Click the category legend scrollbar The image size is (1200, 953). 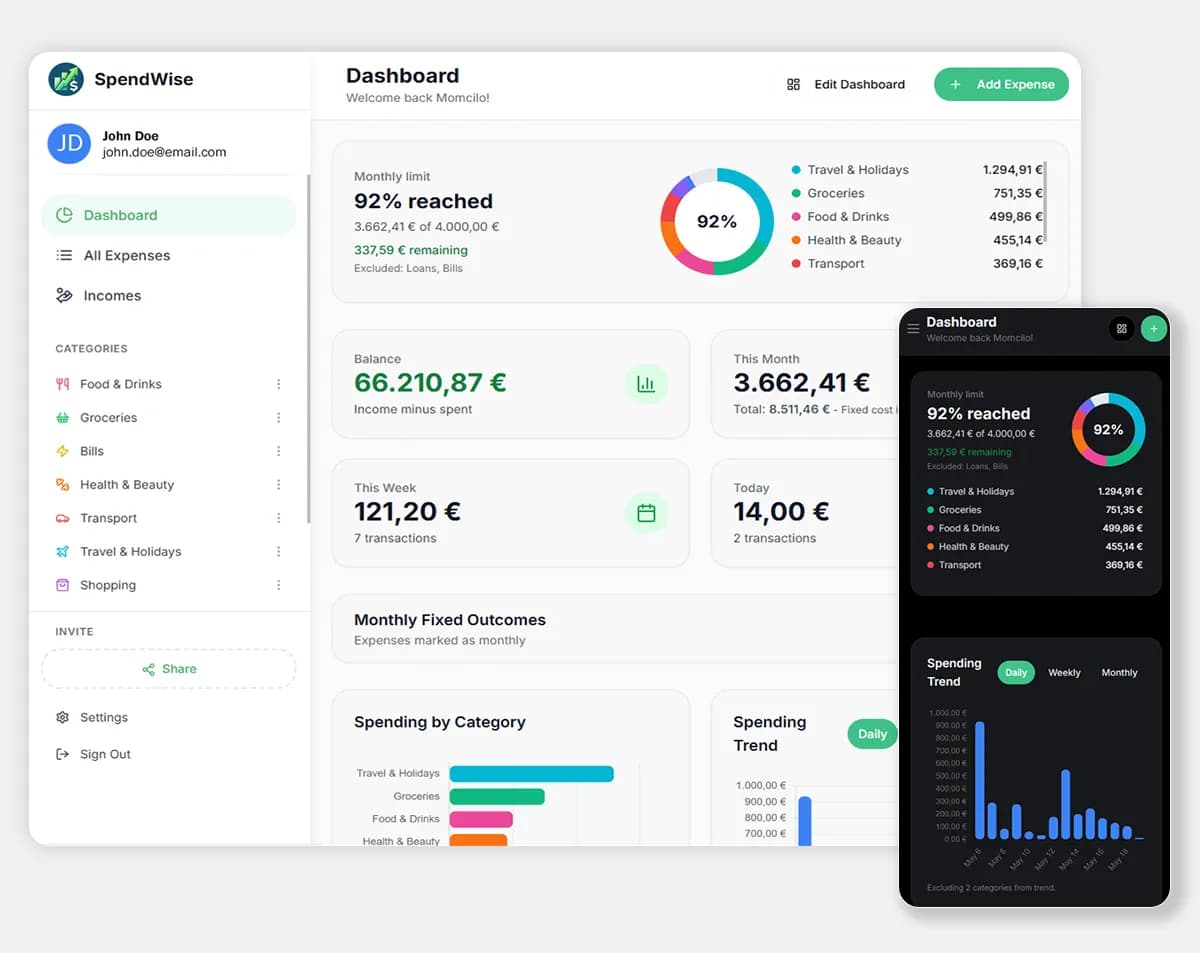[1044, 203]
